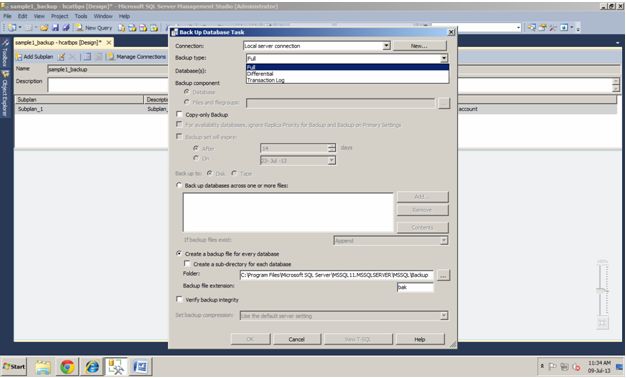
Task: Select the Files and filegroups radio
Action: point(187,102)
